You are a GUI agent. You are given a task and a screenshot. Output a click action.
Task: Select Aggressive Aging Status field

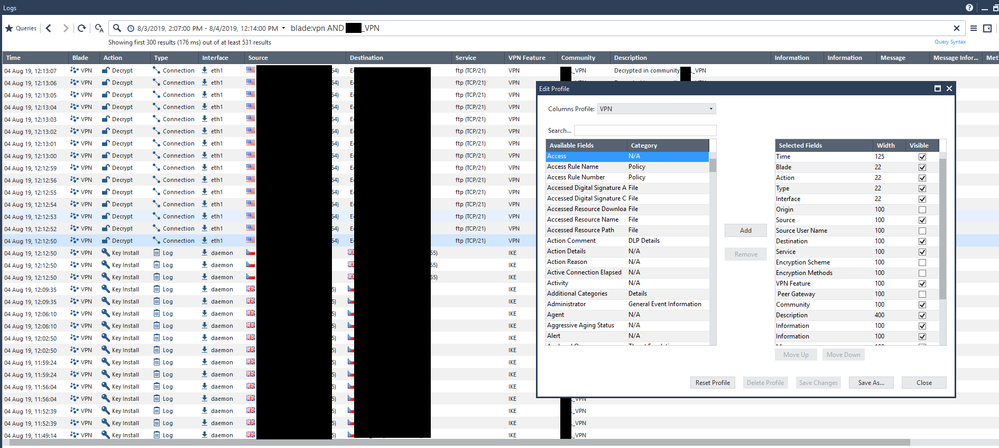[628, 325]
